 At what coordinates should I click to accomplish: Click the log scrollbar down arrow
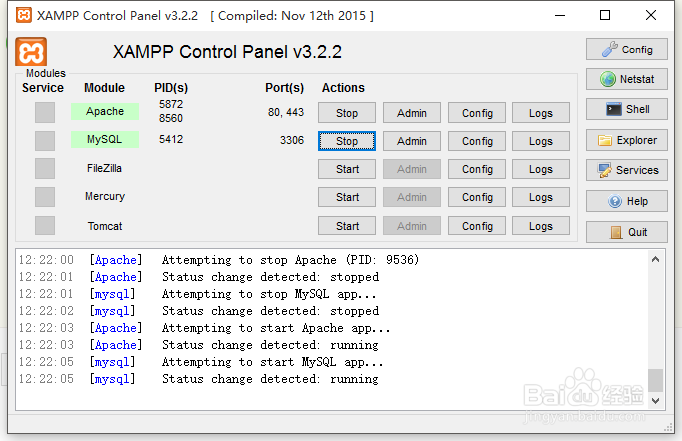pyautogui.click(x=656, y=401)
